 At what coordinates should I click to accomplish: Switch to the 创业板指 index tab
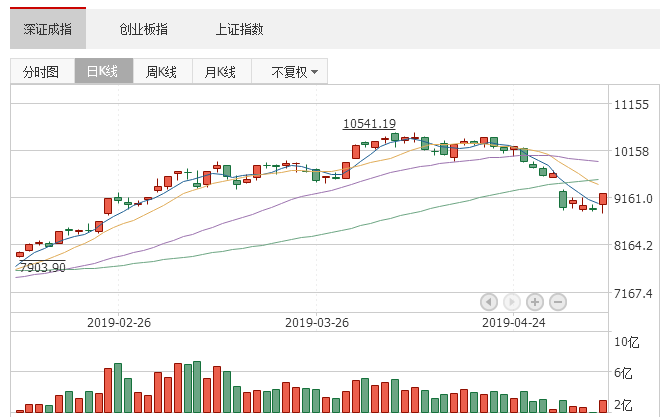143,29
